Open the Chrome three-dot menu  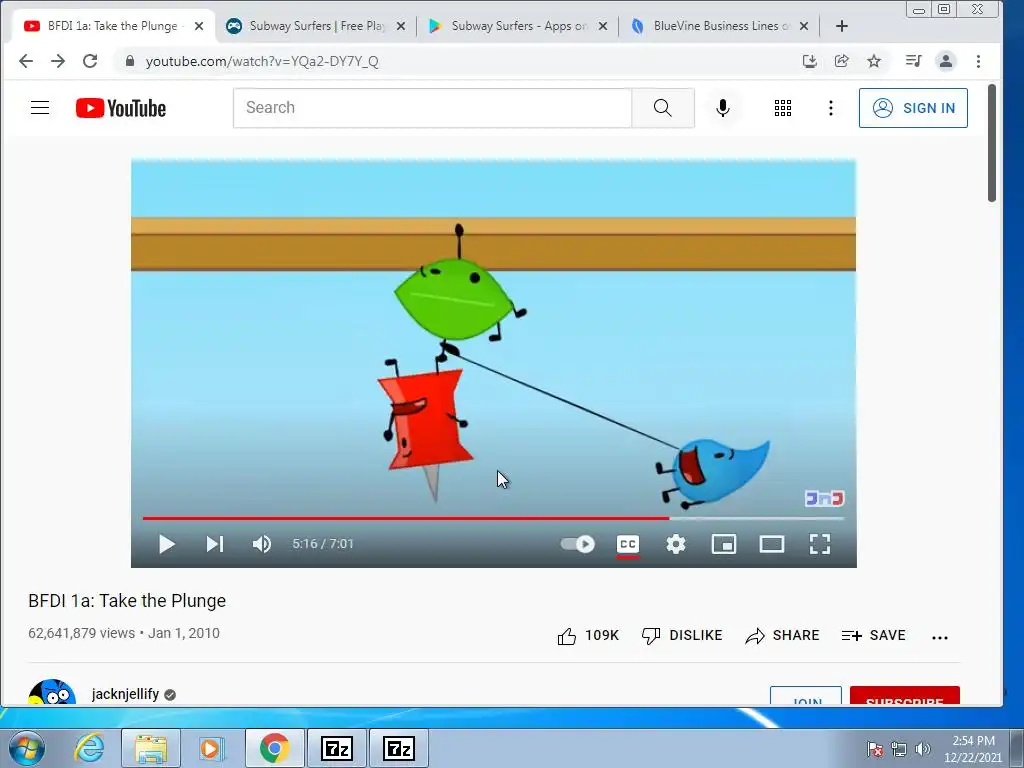978,61
